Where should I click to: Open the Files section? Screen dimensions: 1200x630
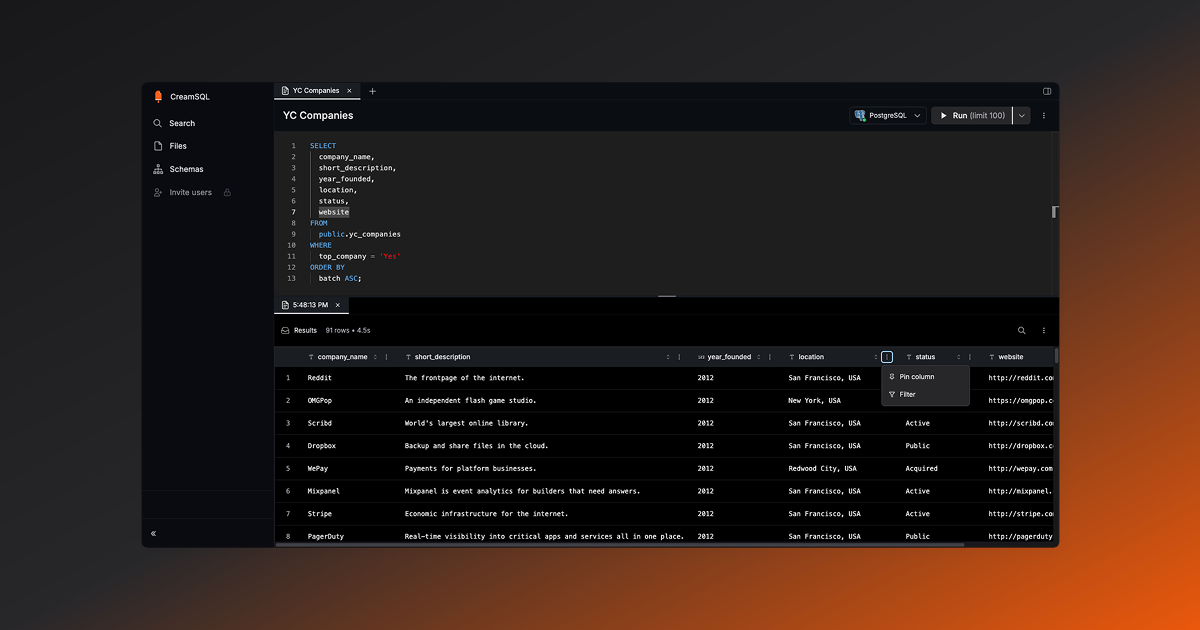pos(177,146)
